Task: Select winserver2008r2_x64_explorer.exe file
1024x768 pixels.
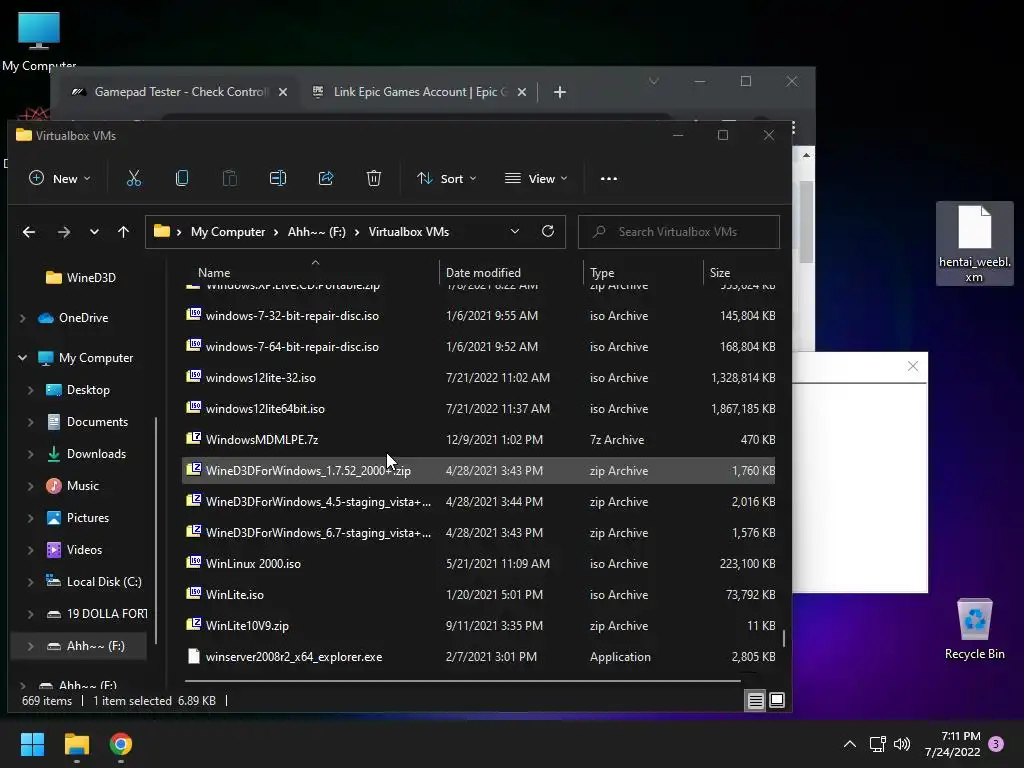Action: (478, 657)
